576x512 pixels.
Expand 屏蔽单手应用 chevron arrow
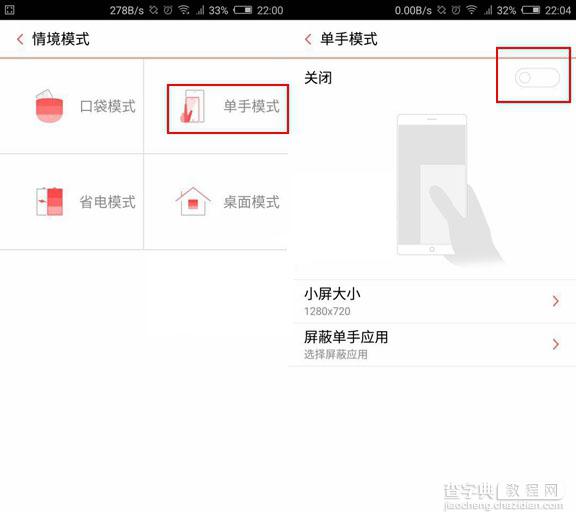pyautogui.click(x=556, y=344)
